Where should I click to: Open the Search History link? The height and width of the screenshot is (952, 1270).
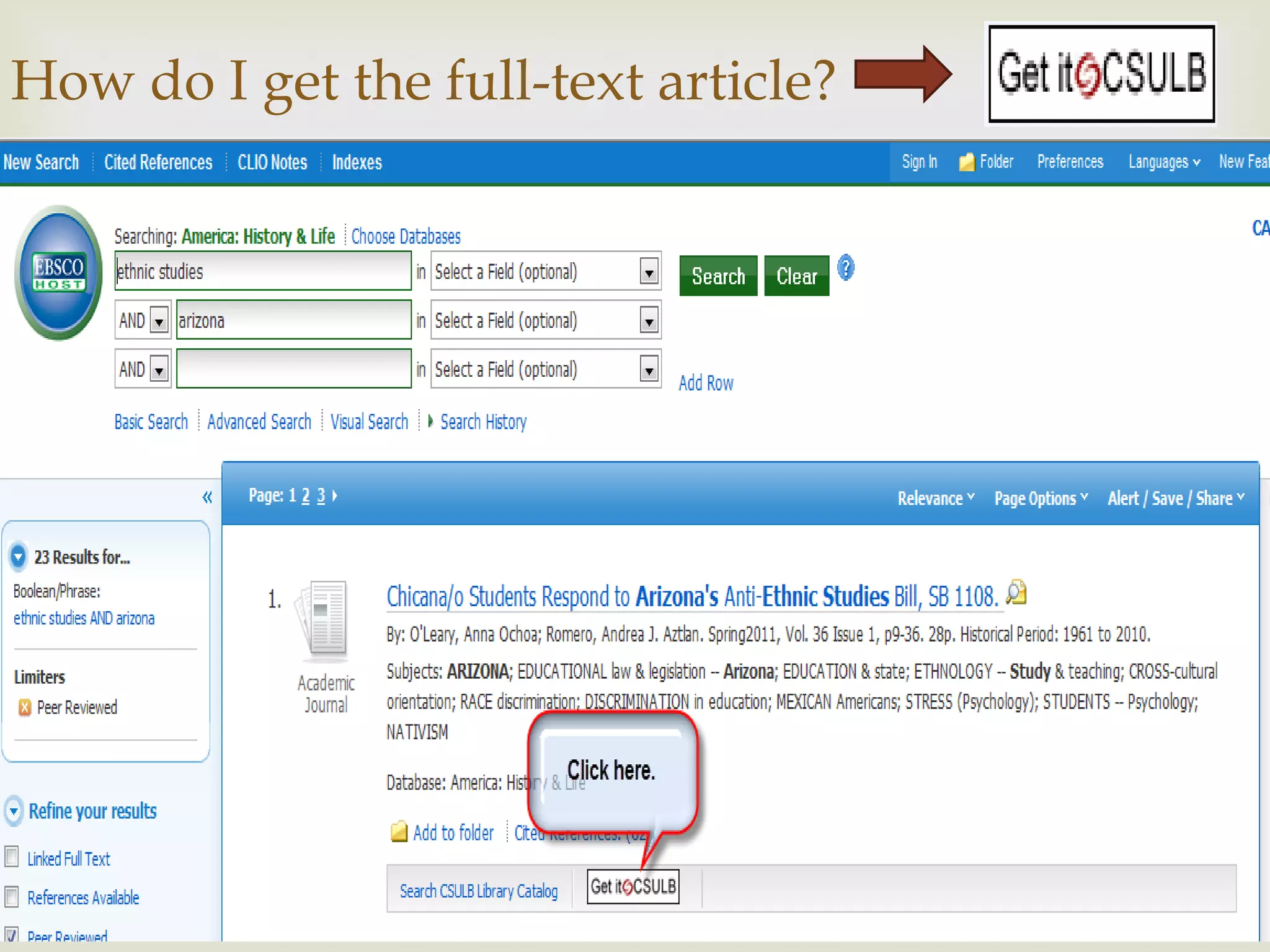click(483, 421)
